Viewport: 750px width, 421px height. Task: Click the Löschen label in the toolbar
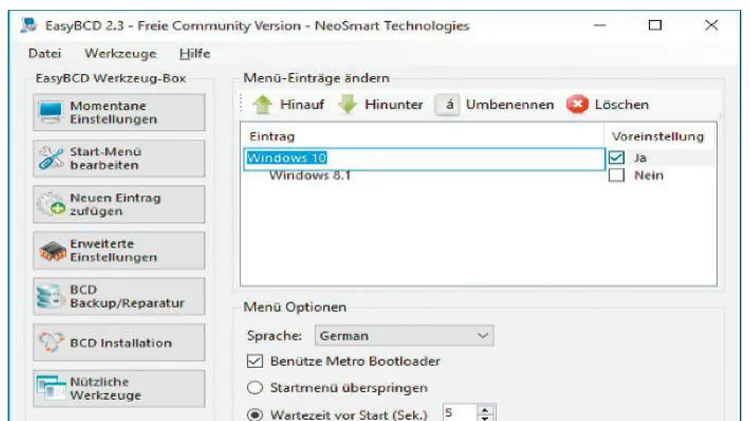pos(622,104)
